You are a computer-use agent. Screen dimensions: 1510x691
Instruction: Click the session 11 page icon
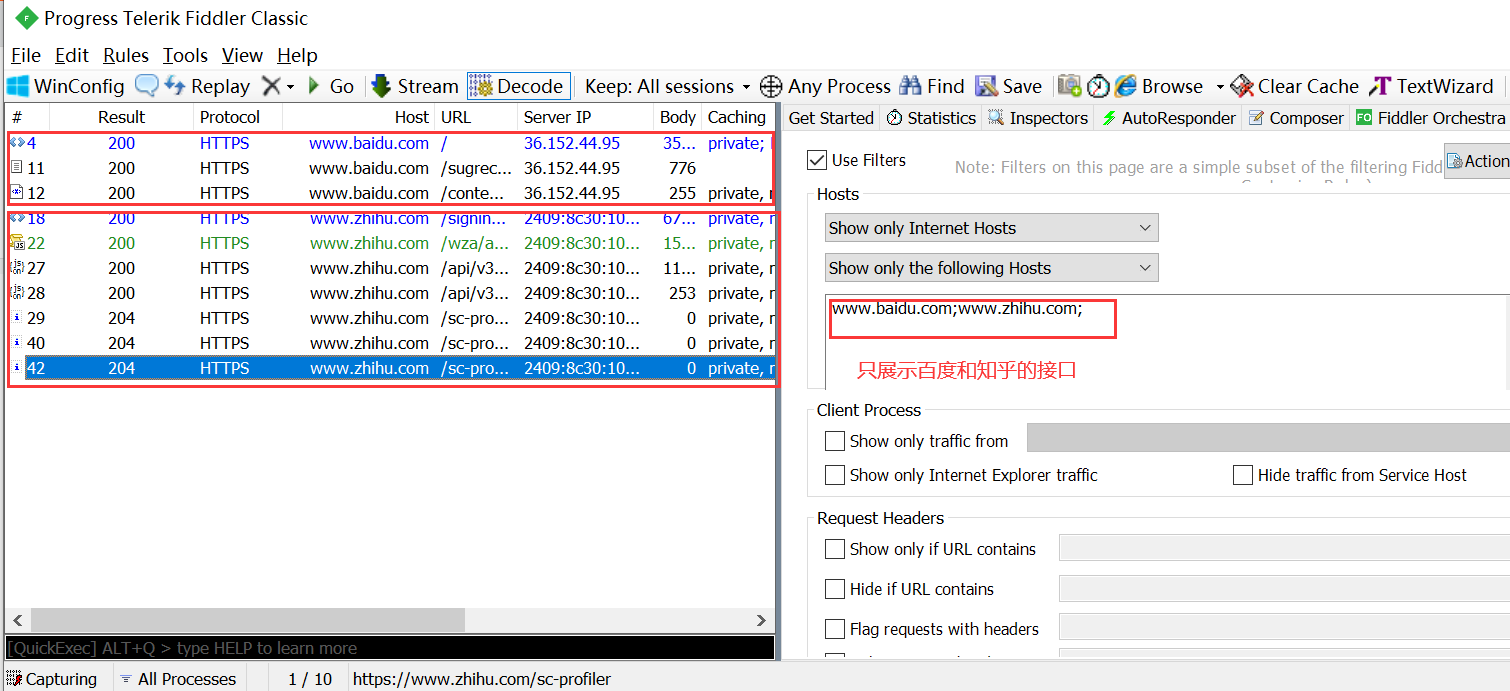[17, 168]
